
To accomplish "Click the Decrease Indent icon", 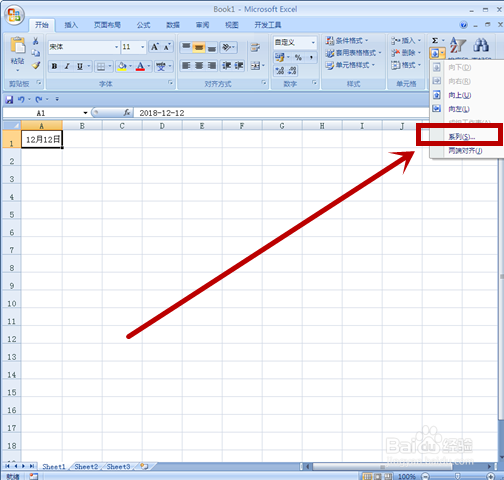I will [x=226, y=66].
